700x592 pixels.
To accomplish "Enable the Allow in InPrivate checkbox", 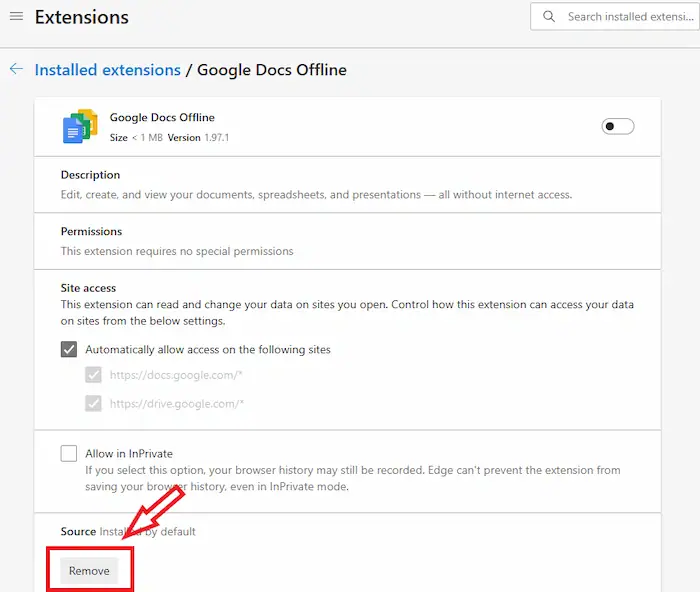I will point(69,453).
